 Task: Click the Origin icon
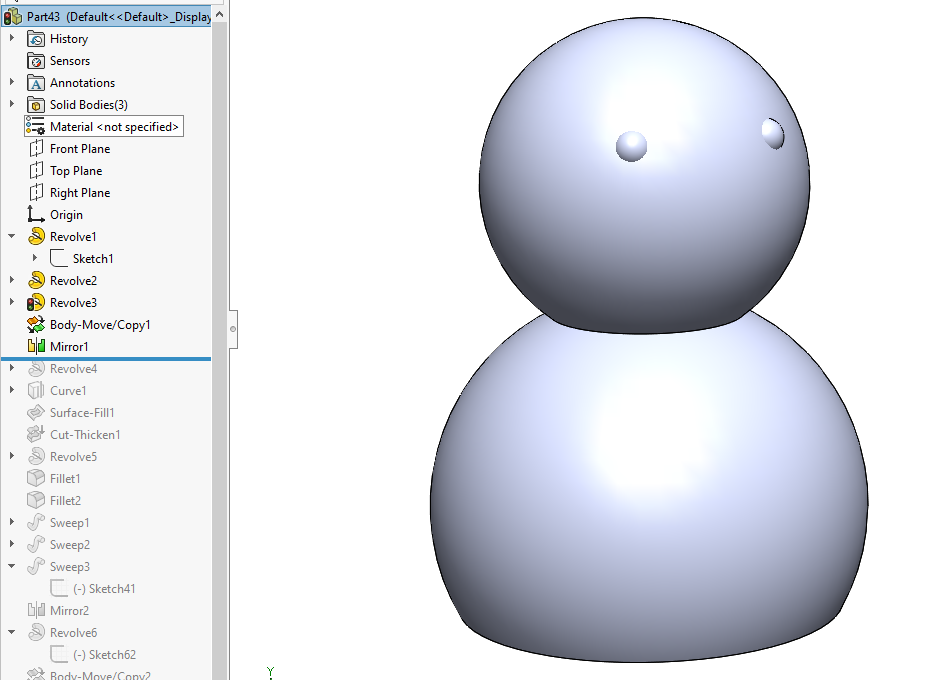point(36,215)
